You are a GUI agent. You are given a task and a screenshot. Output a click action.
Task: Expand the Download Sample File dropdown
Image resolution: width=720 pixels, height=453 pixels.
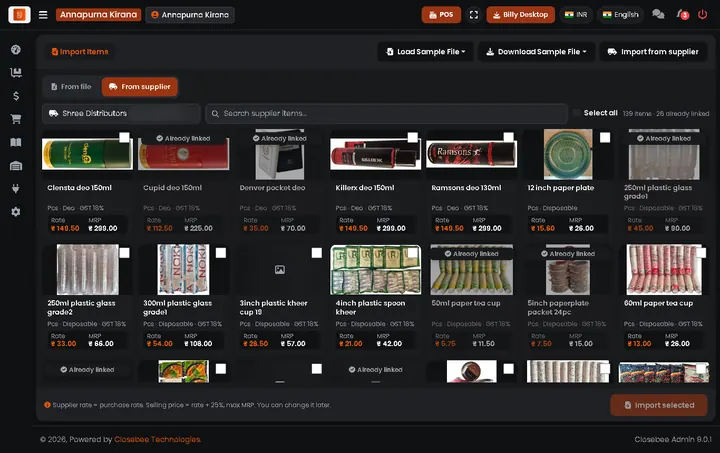536,52
